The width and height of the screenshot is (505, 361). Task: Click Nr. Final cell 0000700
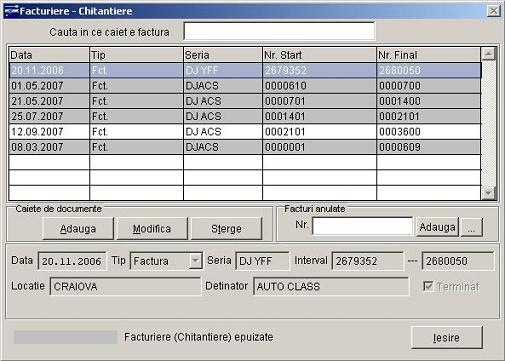[x=429, y=86]
